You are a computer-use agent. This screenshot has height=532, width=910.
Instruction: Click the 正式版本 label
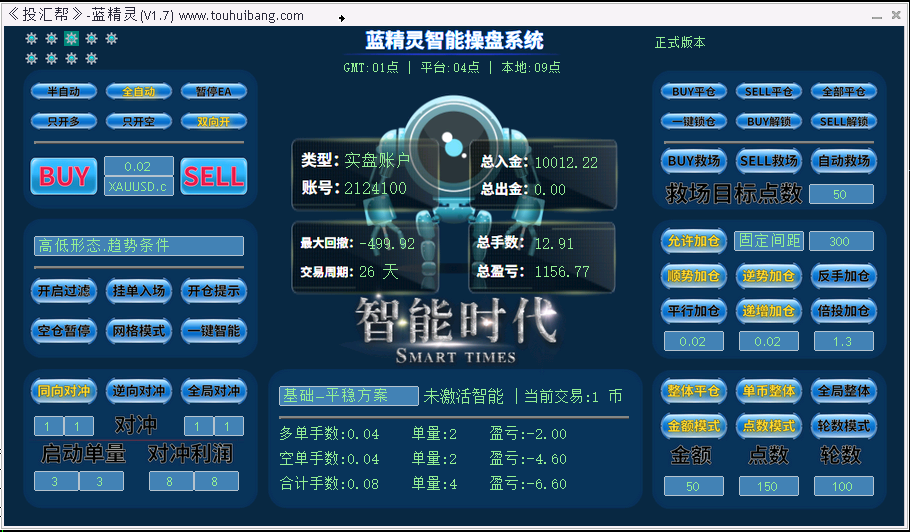tap(680, 42)
